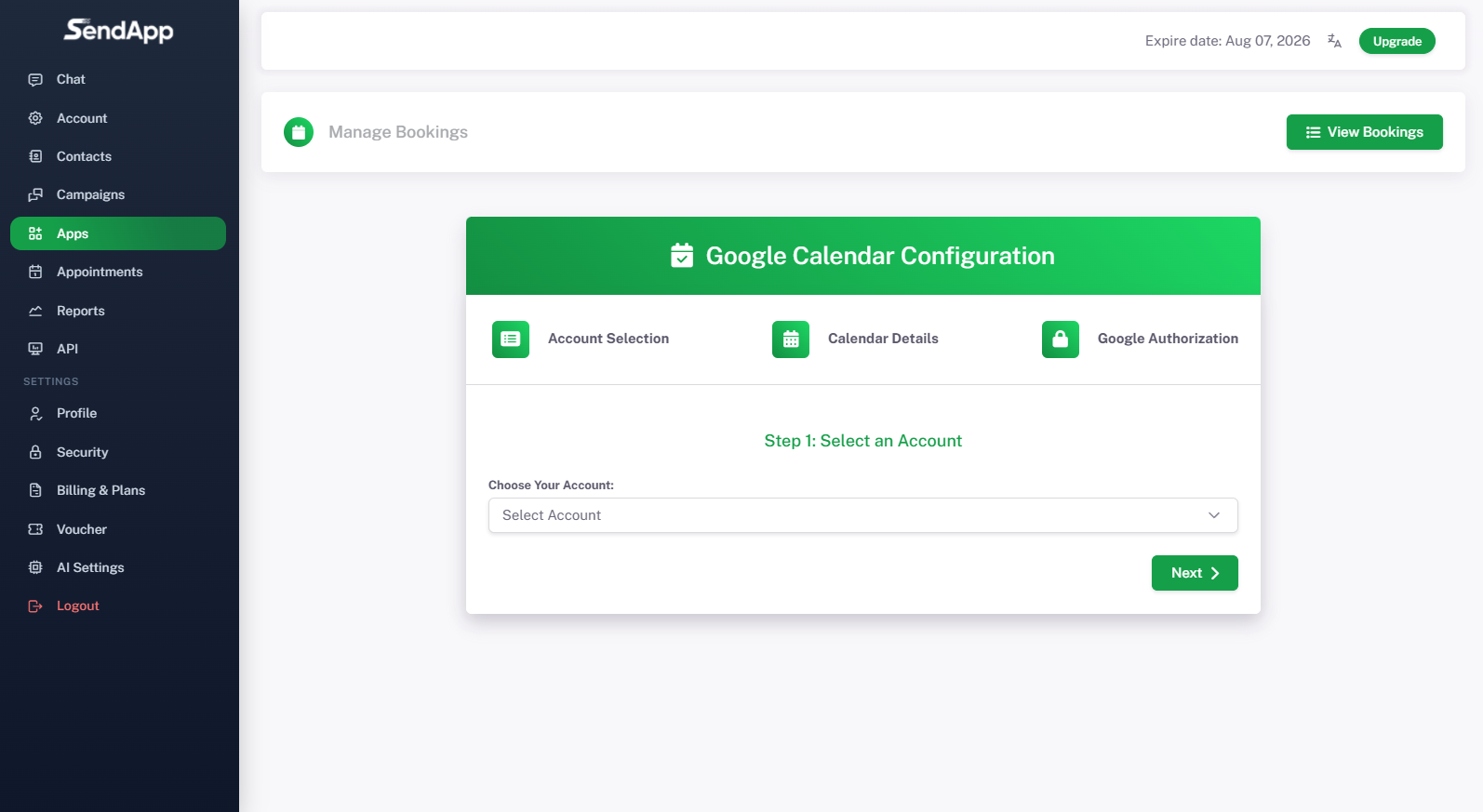
Task: Open Billing & Plans
Action: pos(118,490)
